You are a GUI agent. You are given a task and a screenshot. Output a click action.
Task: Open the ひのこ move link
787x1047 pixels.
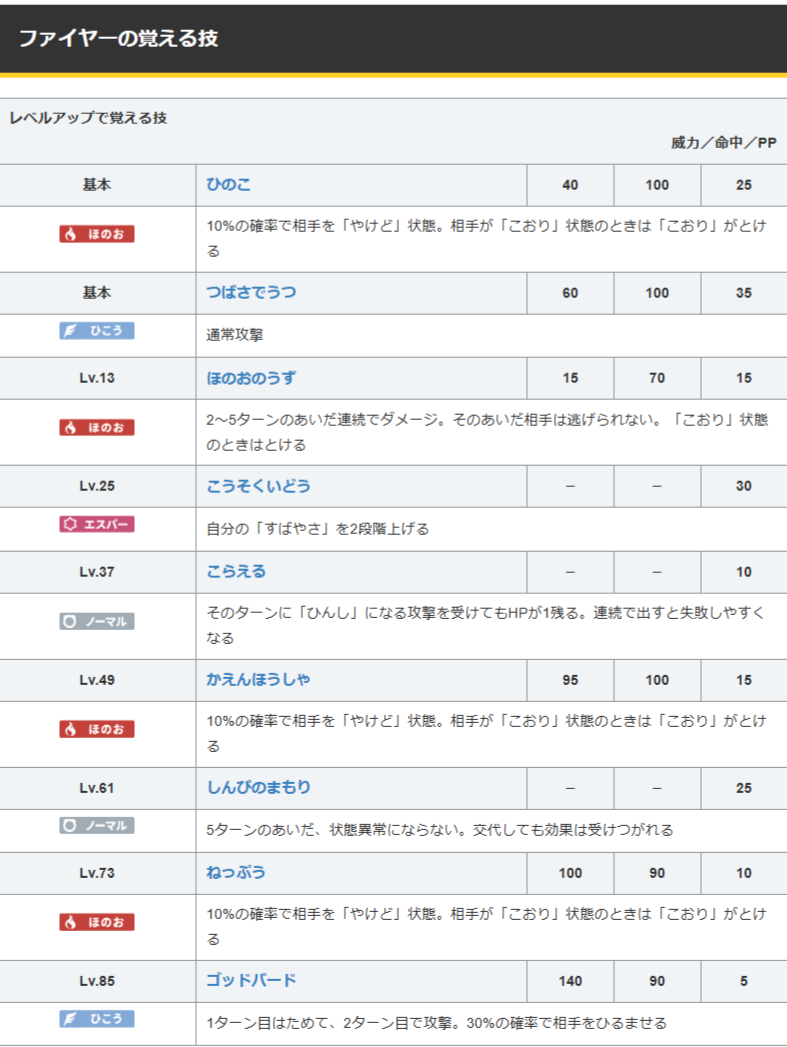[x=228, y=185]
